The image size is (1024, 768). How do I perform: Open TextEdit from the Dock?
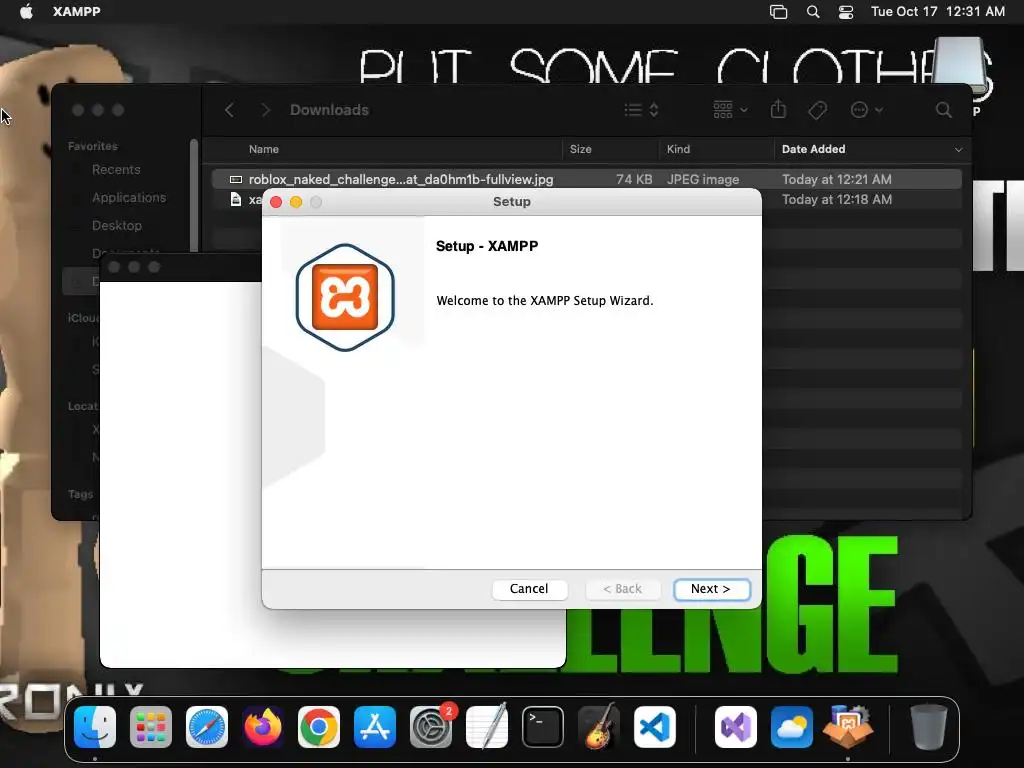point(487,726)
